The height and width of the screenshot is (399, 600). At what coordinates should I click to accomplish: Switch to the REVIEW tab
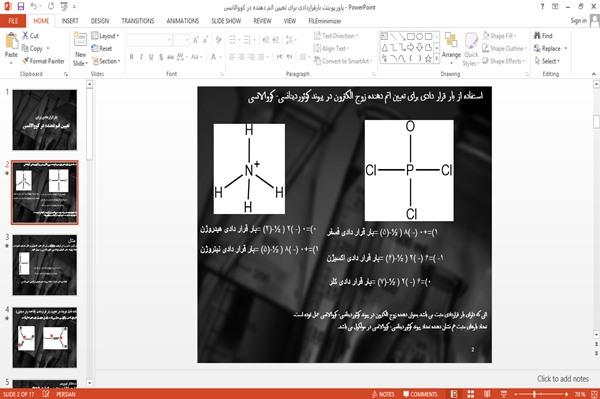[x=262, y=21]
